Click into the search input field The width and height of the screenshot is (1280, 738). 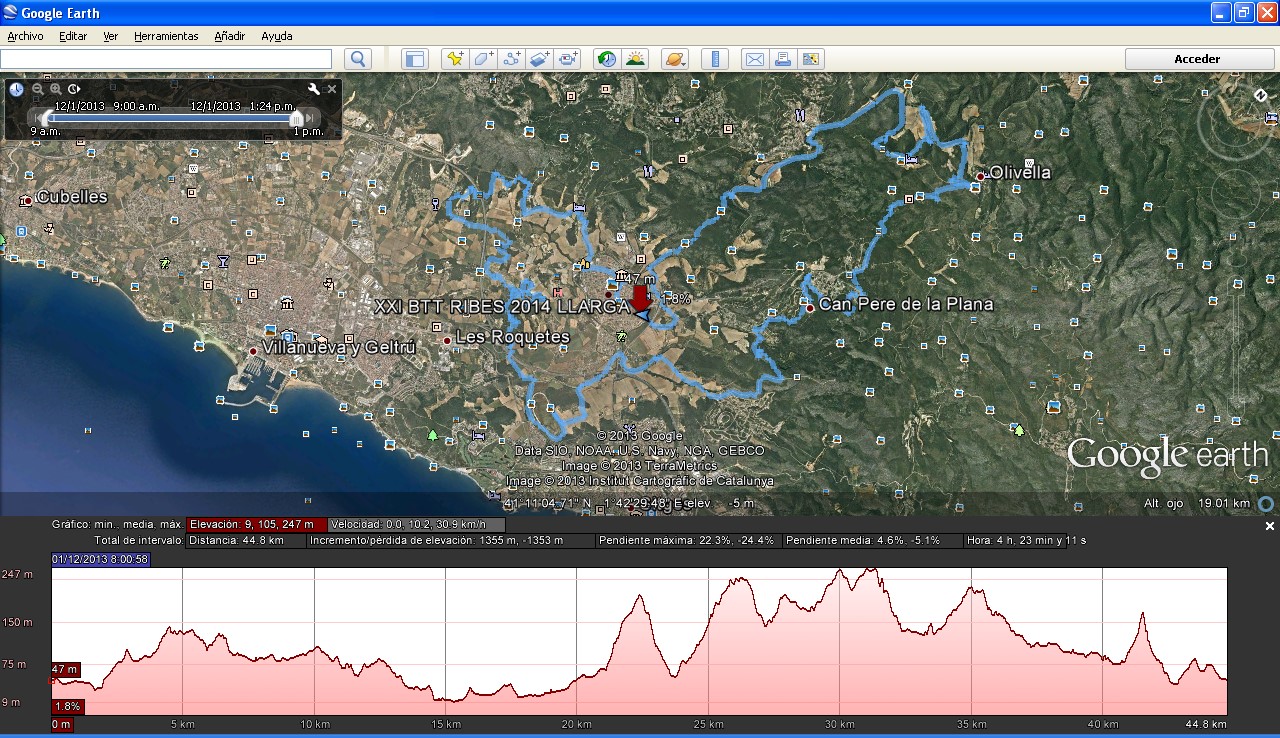[165, 59]
